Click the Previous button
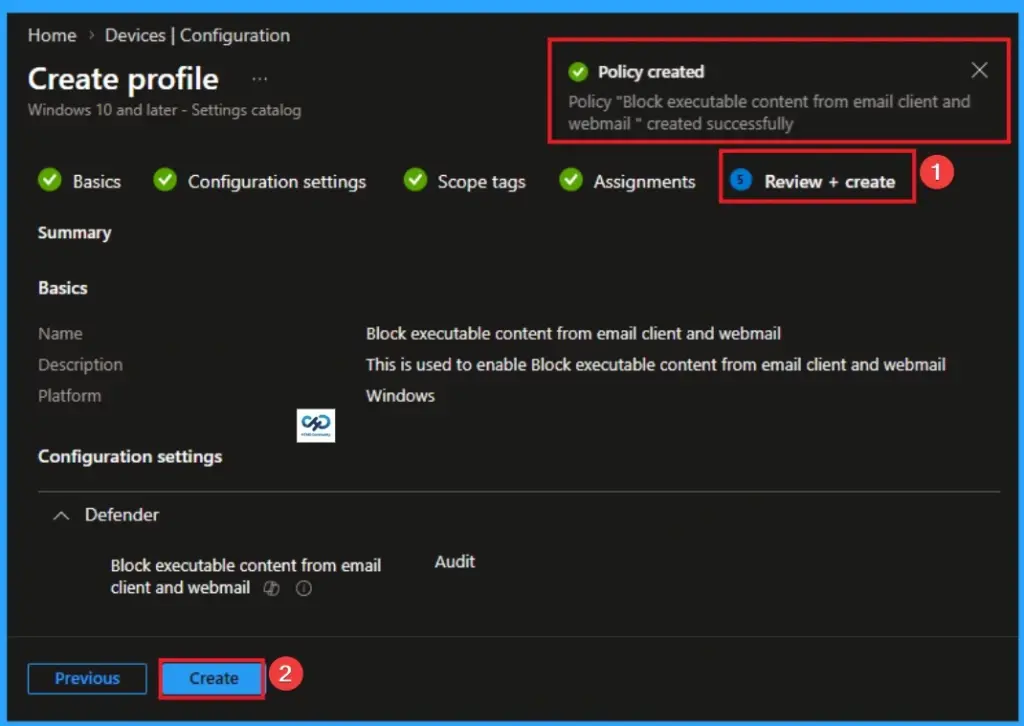The height and width of the screenshot is (726, 1024). [x=87, y=678]
